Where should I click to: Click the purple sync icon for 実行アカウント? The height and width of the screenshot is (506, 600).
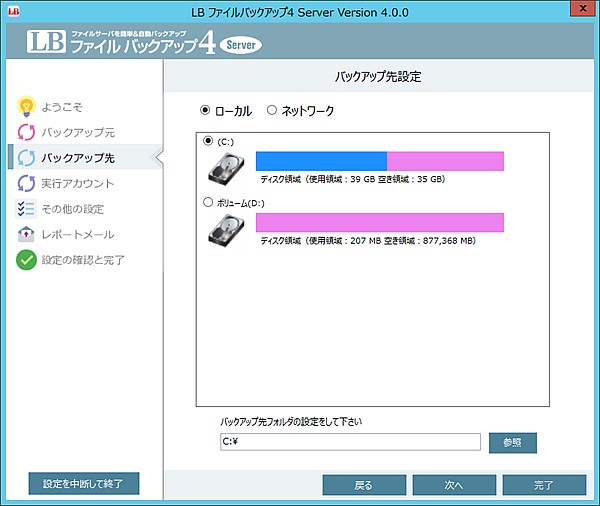[26, 183]
